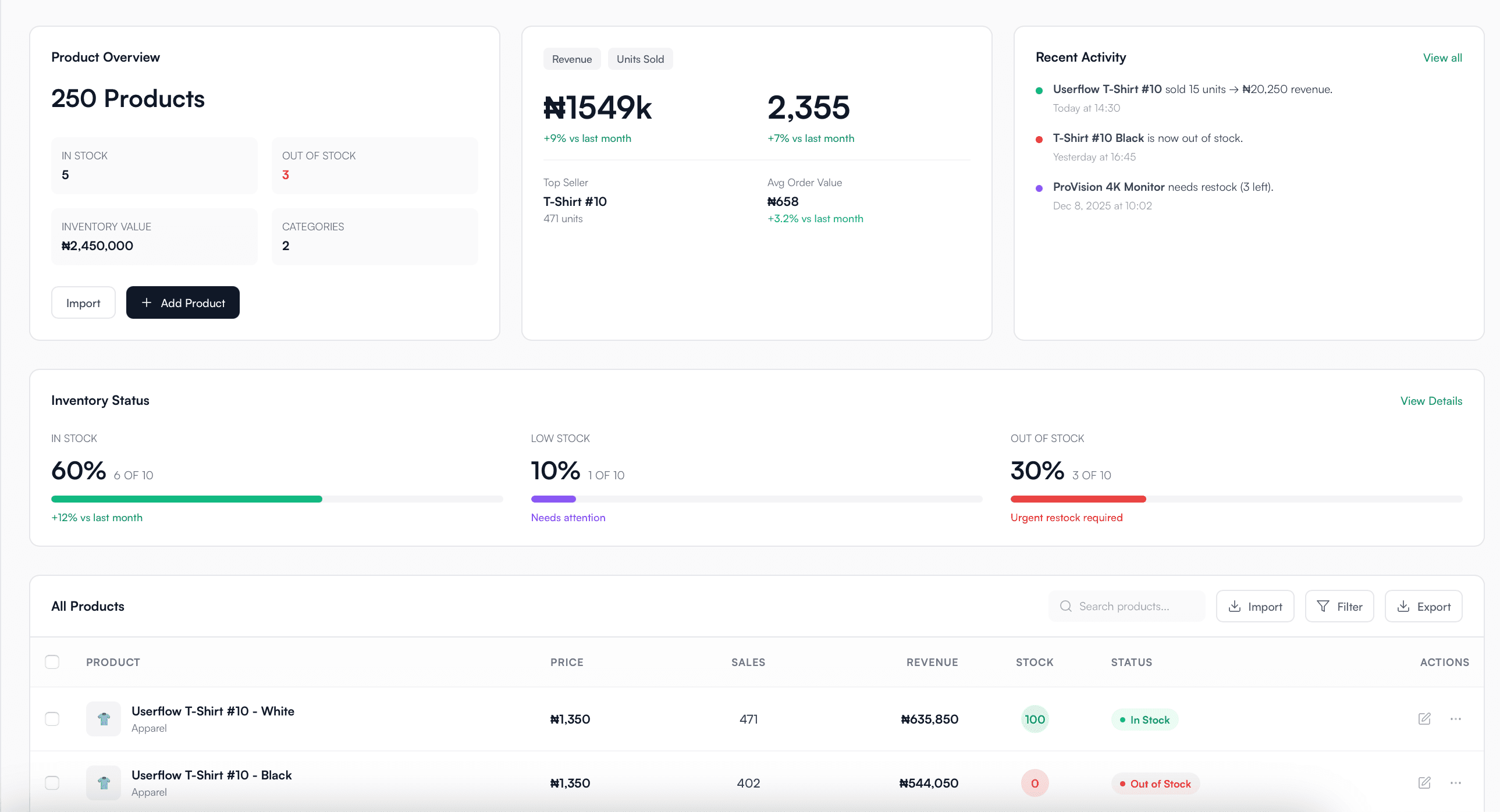Viewport: 1500px width, 812px height.
Task: Select the checkbox for Userflow T-Shirt #10 White
Action: [x=52, y=719]
